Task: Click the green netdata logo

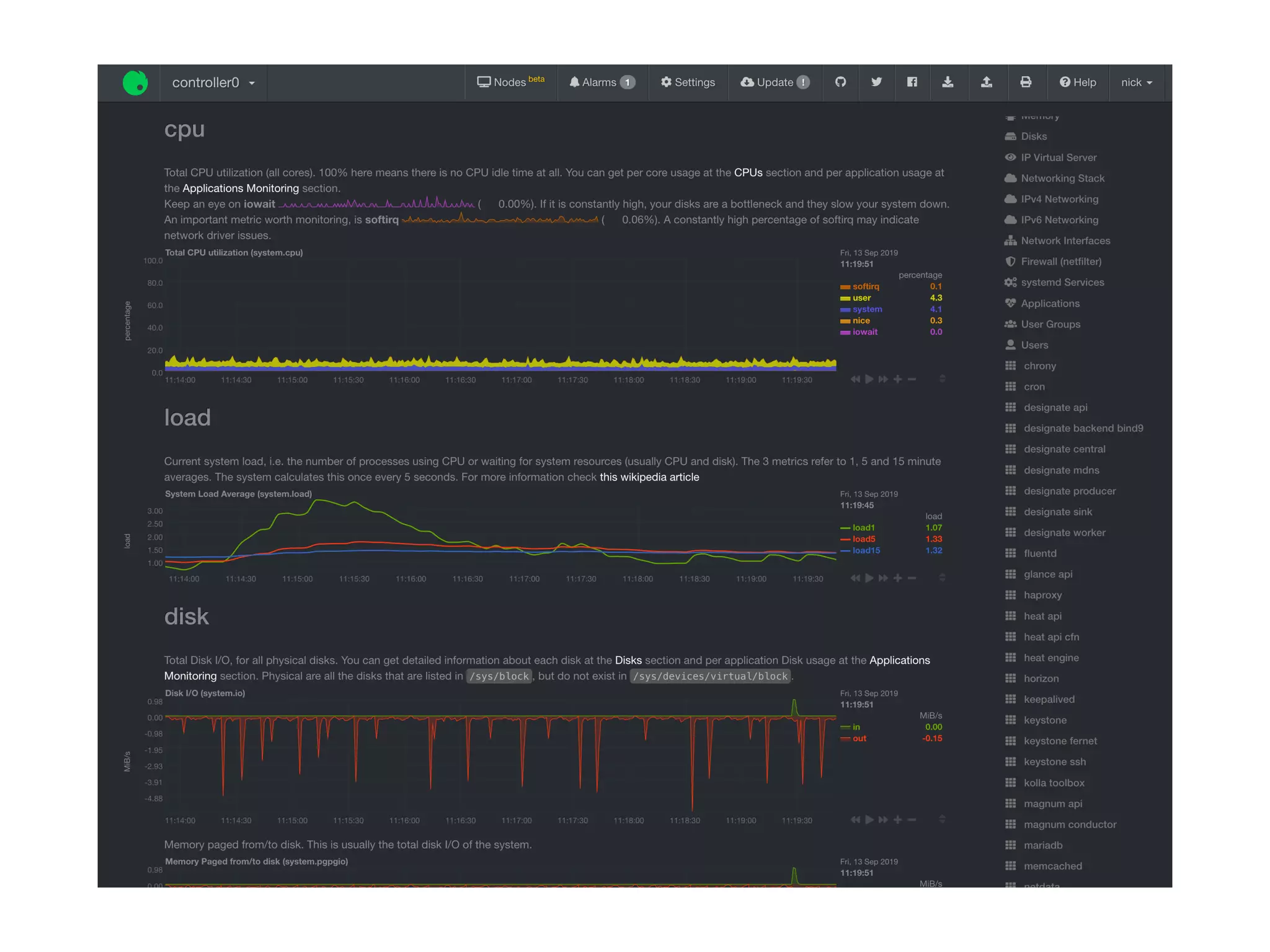Action: point(135,83)
